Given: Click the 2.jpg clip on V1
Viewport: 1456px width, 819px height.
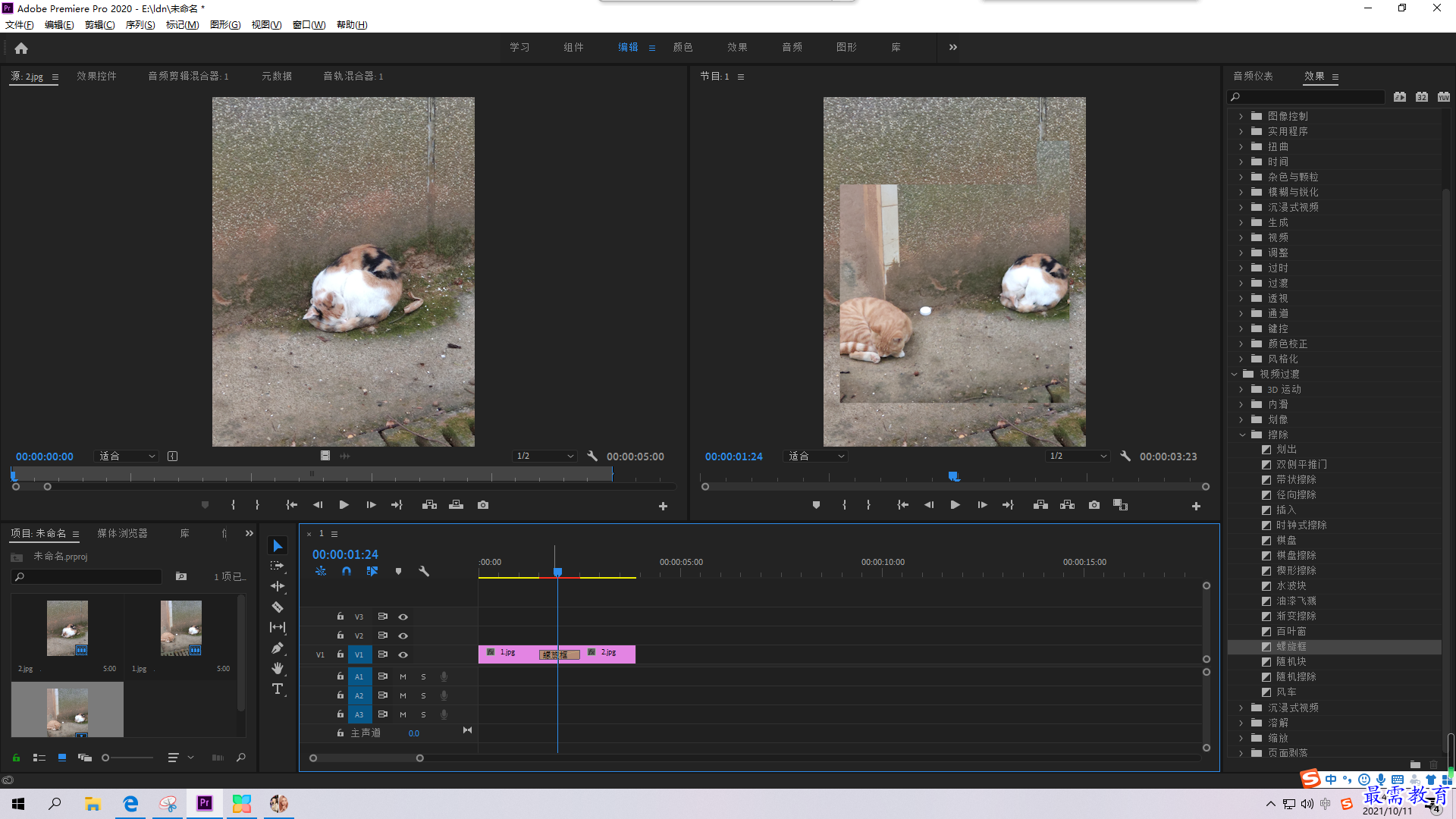Looking at the screenshot, I should (x=609, y=653).
